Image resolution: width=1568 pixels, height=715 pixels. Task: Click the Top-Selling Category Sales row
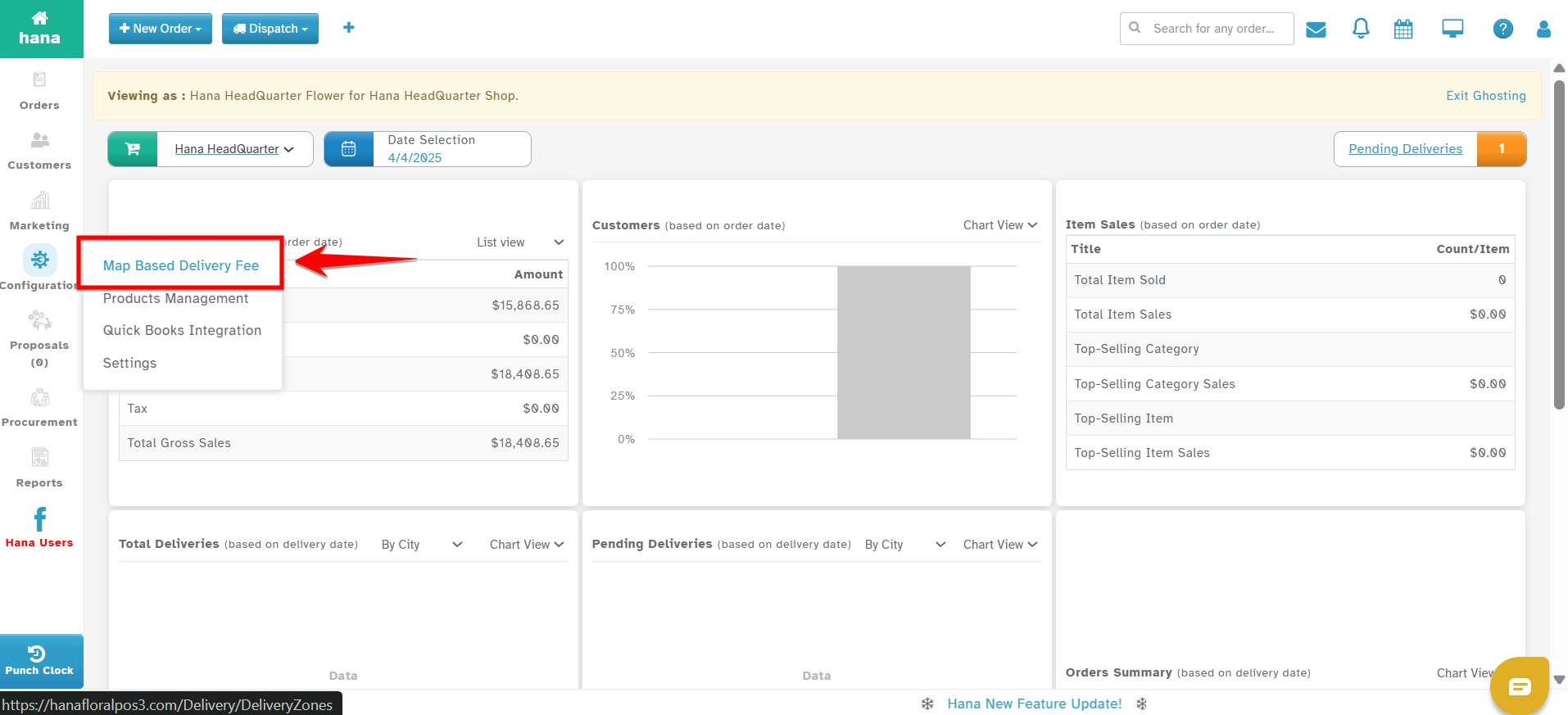[x=1289, y=384]
